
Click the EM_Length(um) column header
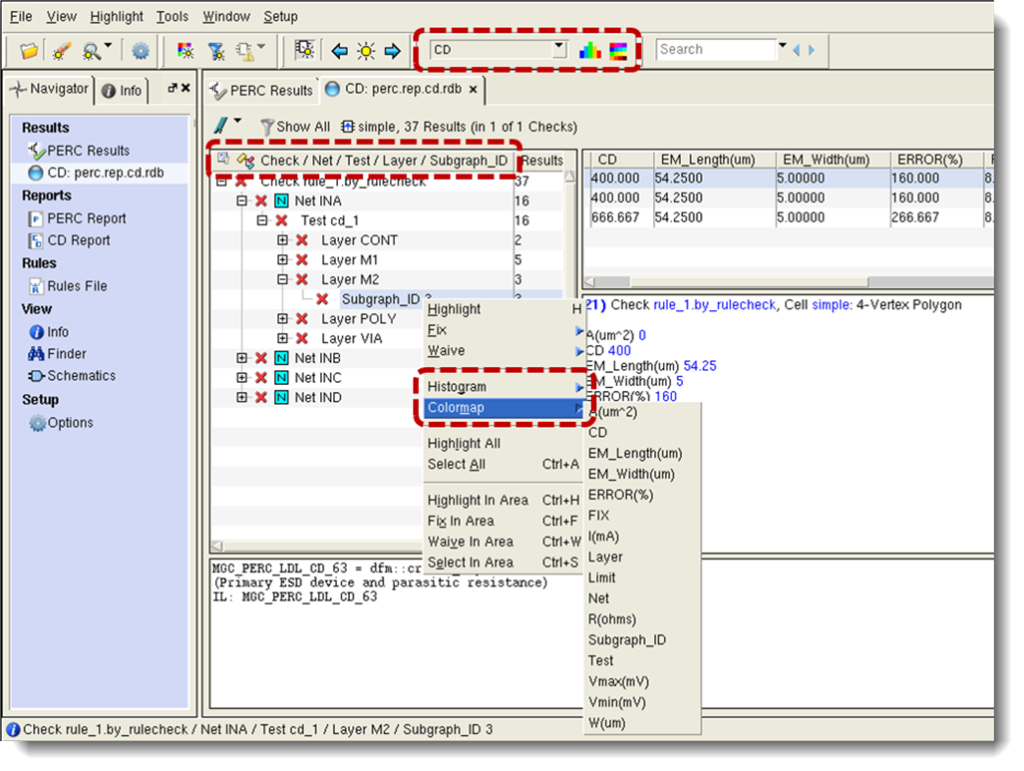(x=714, y=159)
